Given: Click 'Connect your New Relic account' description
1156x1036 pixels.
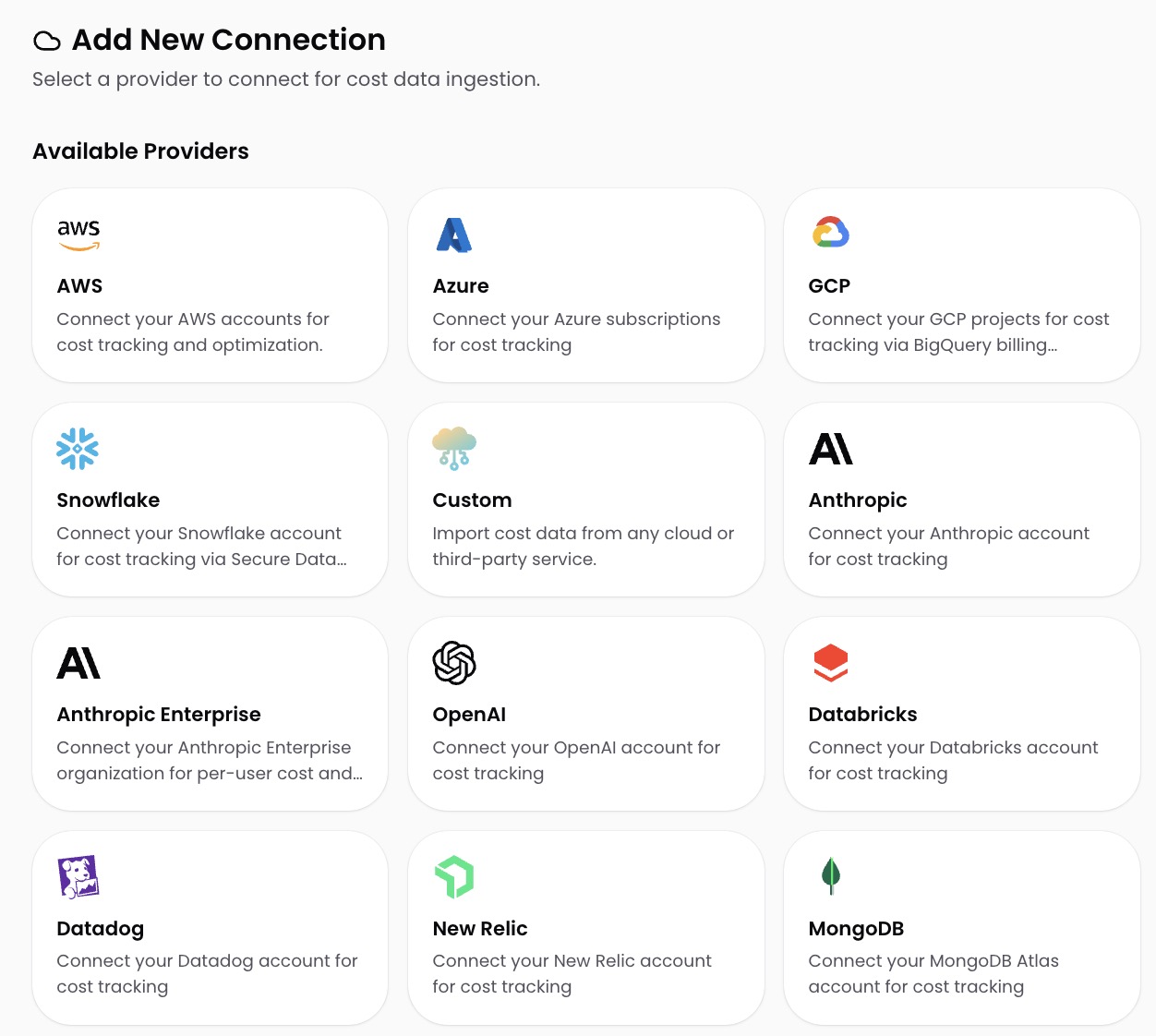Looking at the screenshot, I should (572, 974).
